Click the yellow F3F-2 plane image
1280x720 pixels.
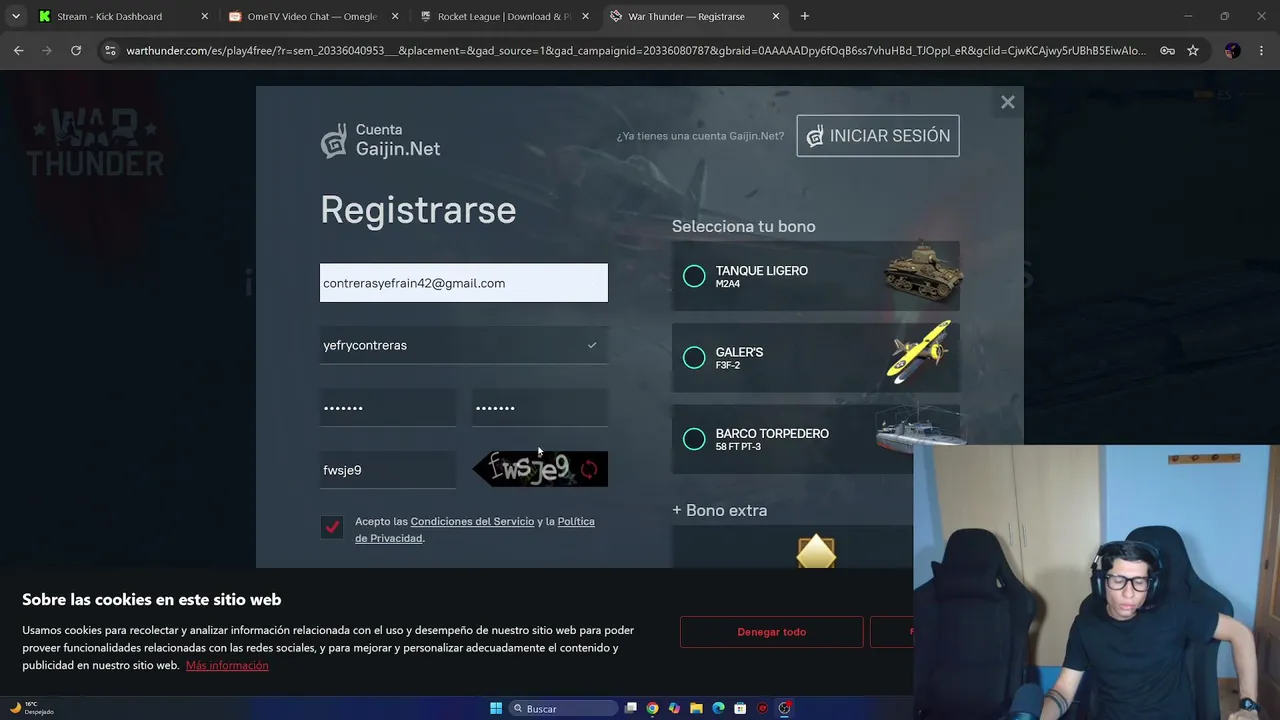point(918,351)
